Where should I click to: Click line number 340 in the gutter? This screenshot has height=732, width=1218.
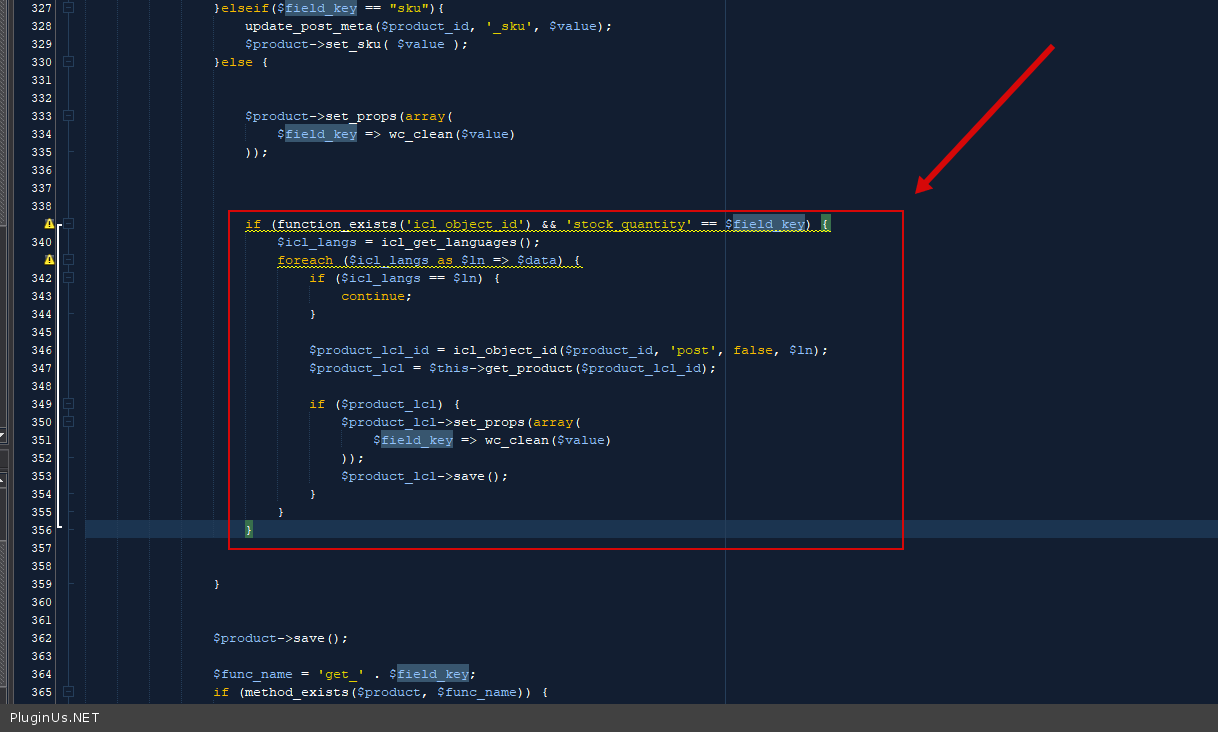[x=41, y=242]
